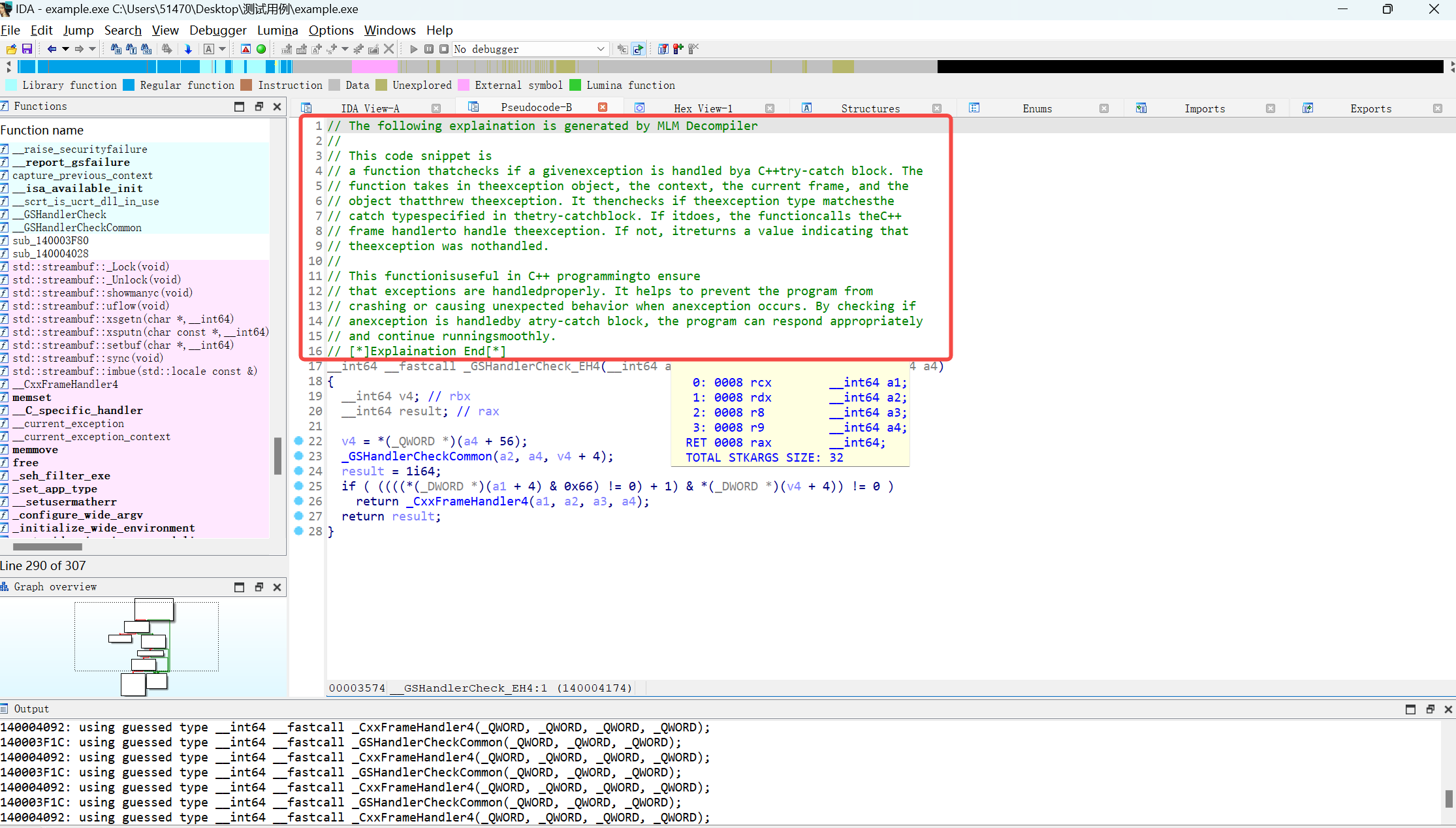
Task: Click the boxed letter A toolbar icon
Action: pyautogui.click(x=209, y=49)
